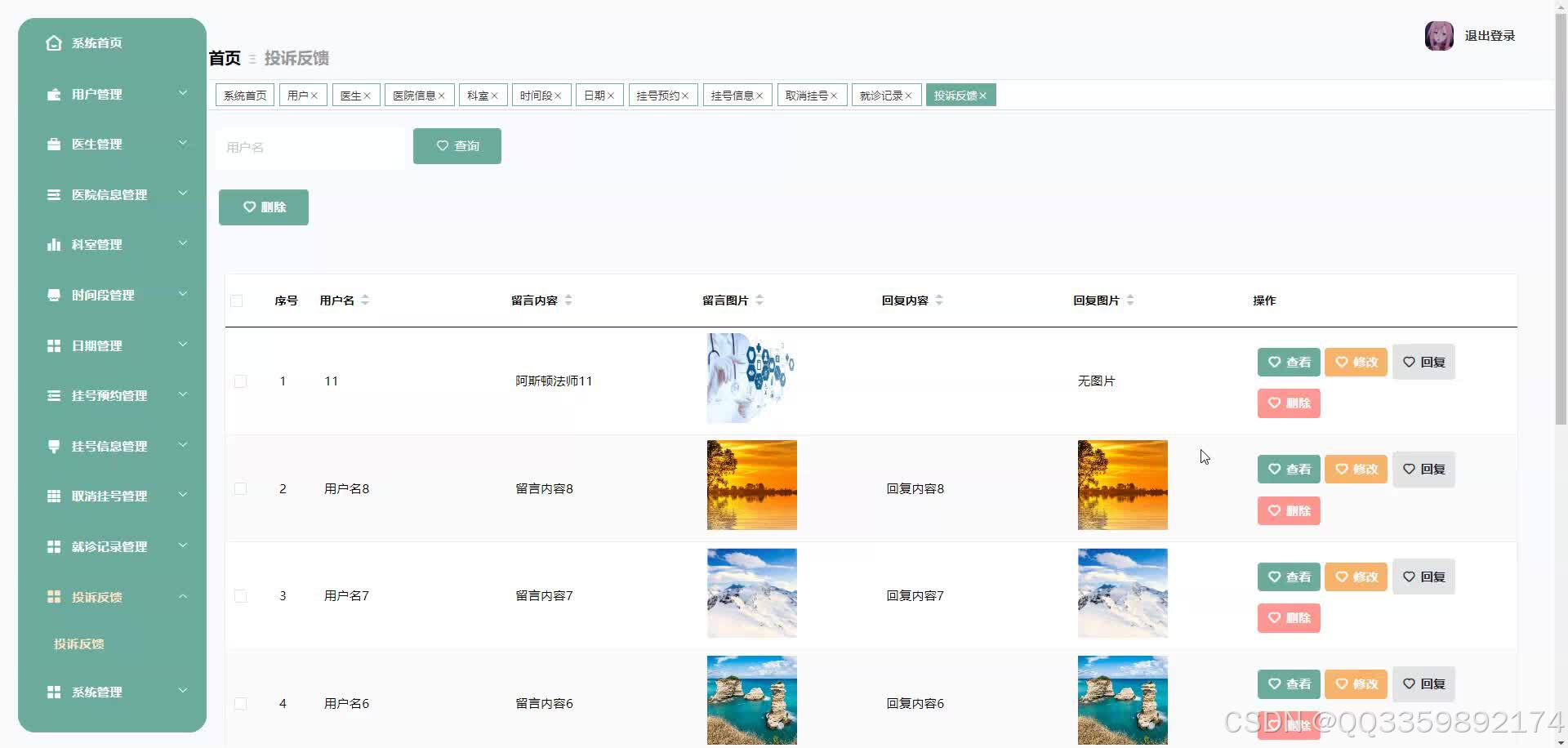Focus the 用户名 search field
1568x748 pixels.
point(310,148)
